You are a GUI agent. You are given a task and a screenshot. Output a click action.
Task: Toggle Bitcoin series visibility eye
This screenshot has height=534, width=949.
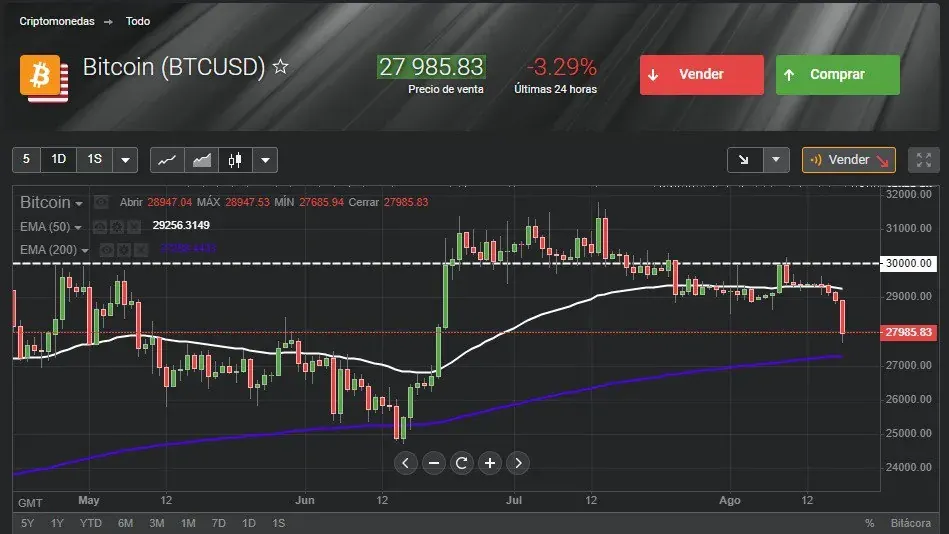pos(101,202)
